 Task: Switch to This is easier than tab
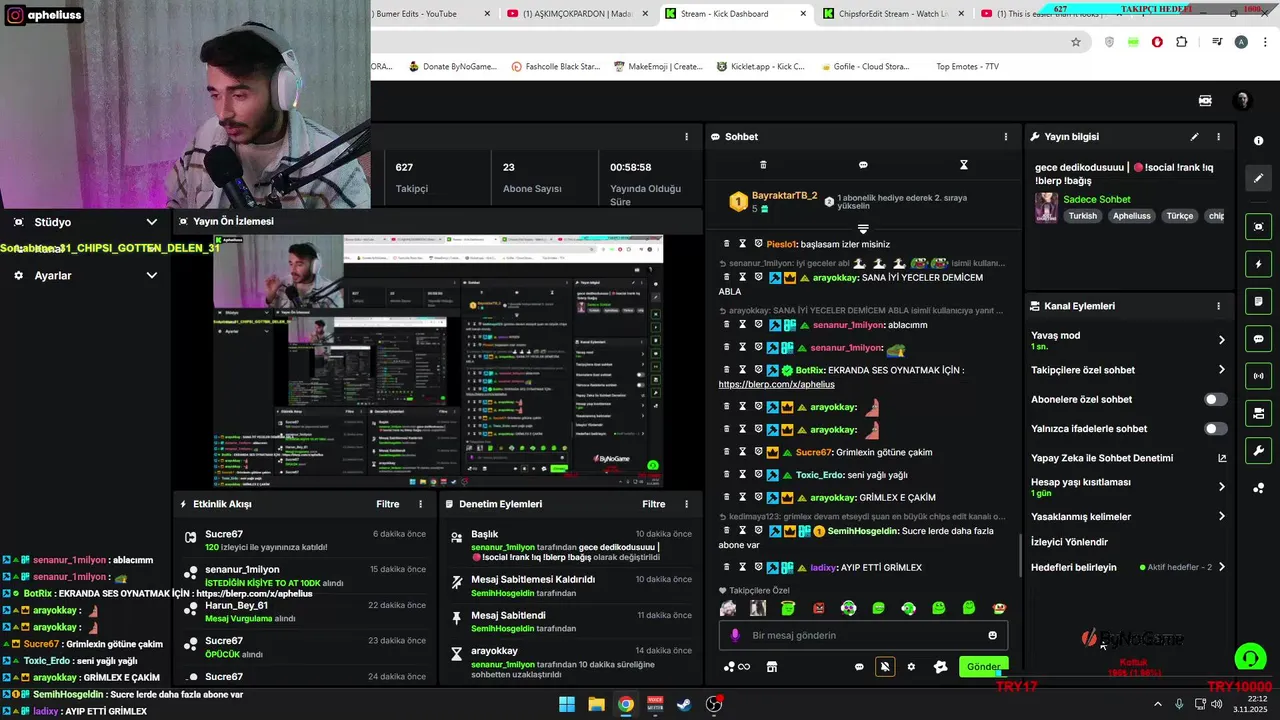click(x=1050, y=14)
